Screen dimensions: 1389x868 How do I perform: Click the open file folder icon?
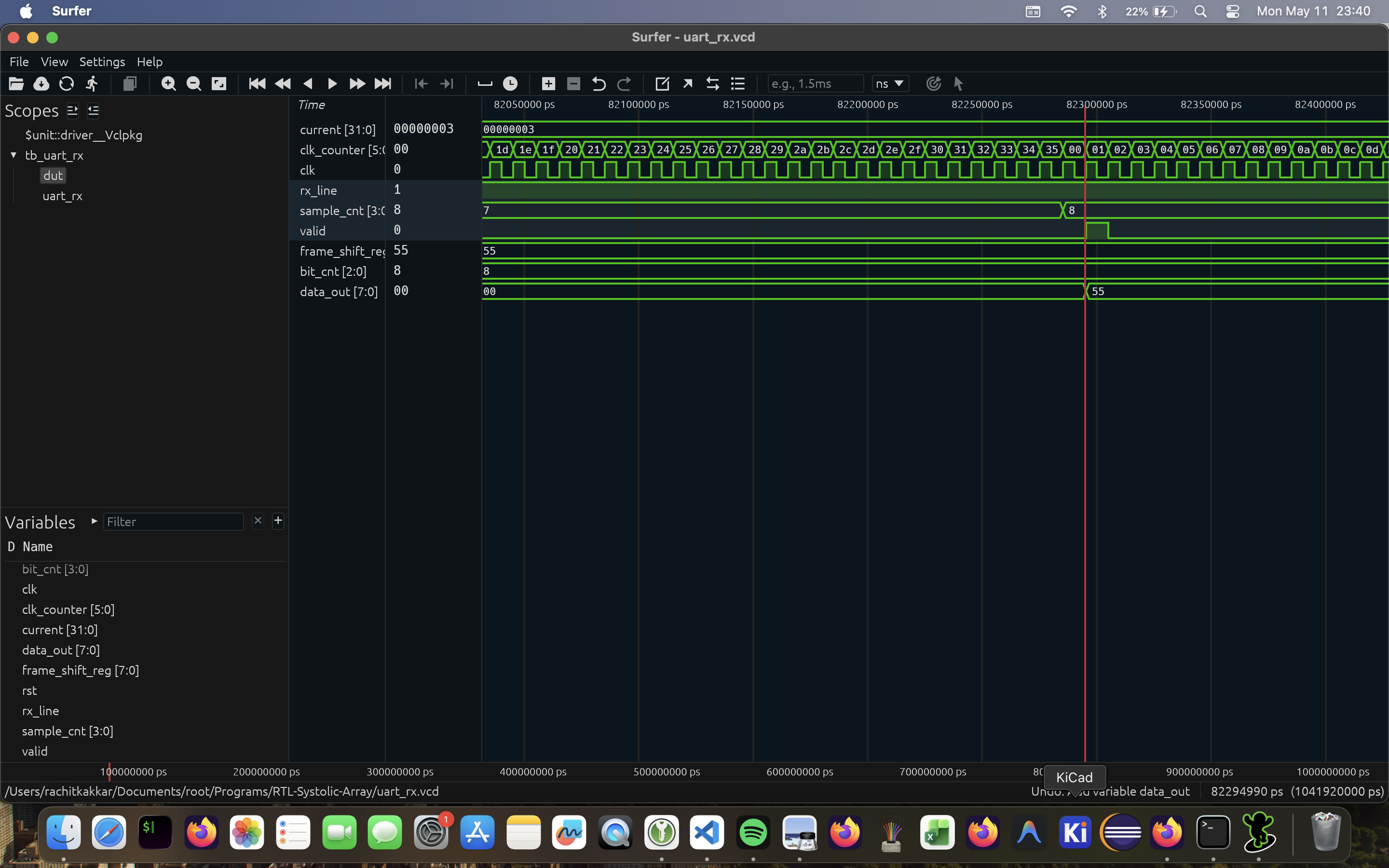point(16,84)
